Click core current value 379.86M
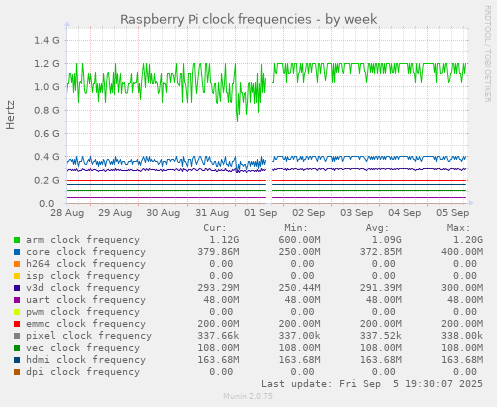This screenshot has width=497, height=407. (x=218, y=252)
